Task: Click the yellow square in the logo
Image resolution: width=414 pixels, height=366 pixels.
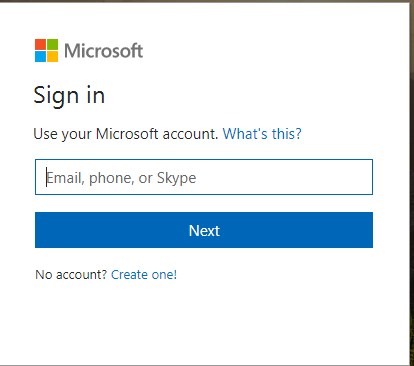Action: (x=52, y=56)
